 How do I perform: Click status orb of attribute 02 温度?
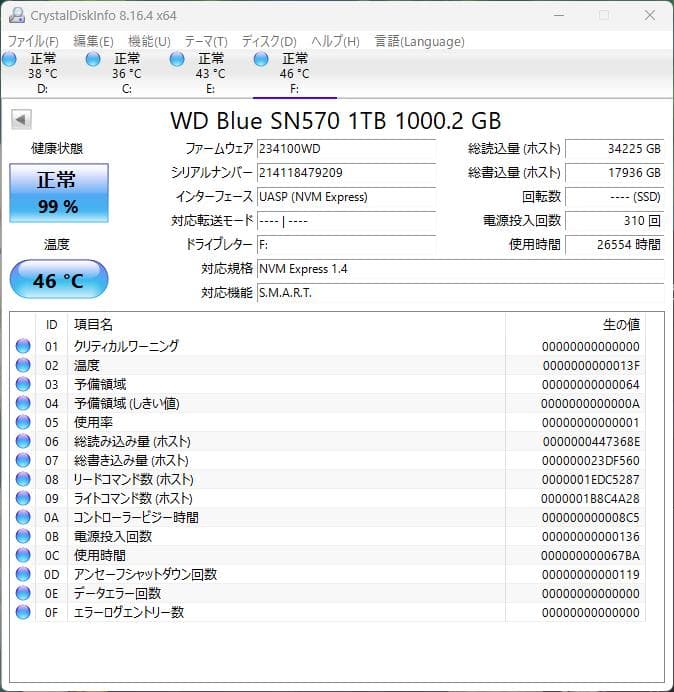(23, 365)
